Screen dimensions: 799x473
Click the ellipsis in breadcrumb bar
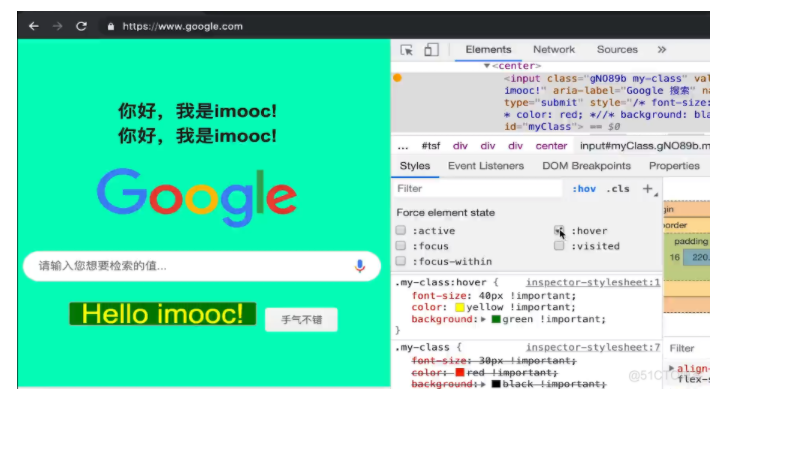tap(403, 146)
